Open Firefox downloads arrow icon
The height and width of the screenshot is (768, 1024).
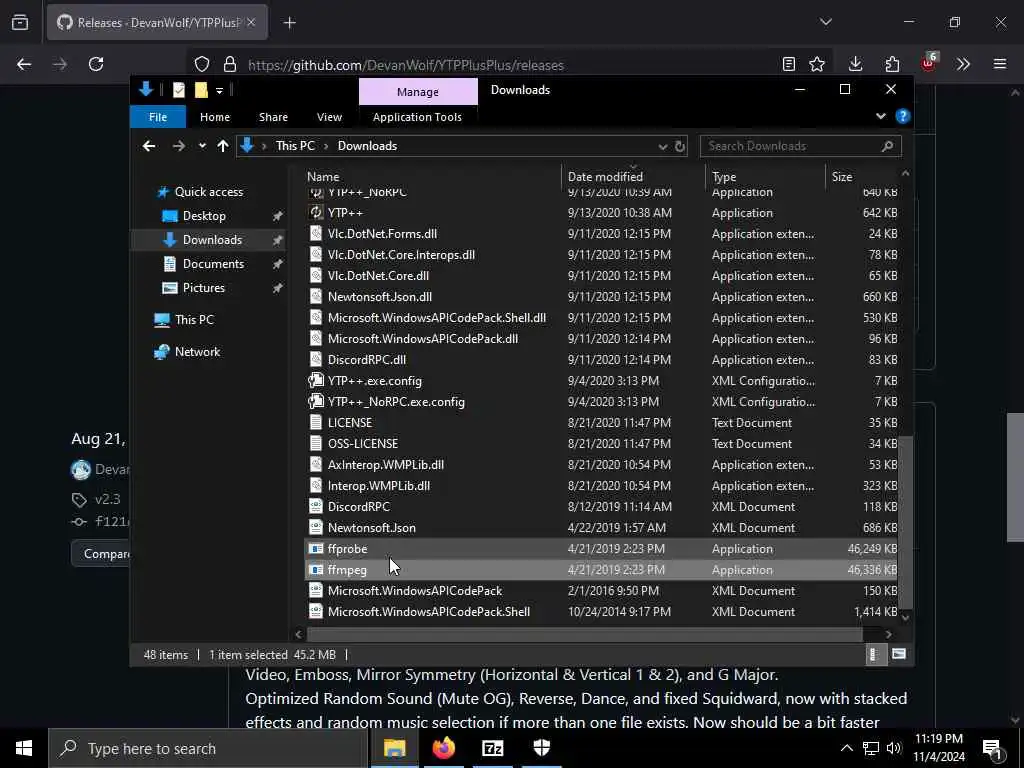pos(856,64)
